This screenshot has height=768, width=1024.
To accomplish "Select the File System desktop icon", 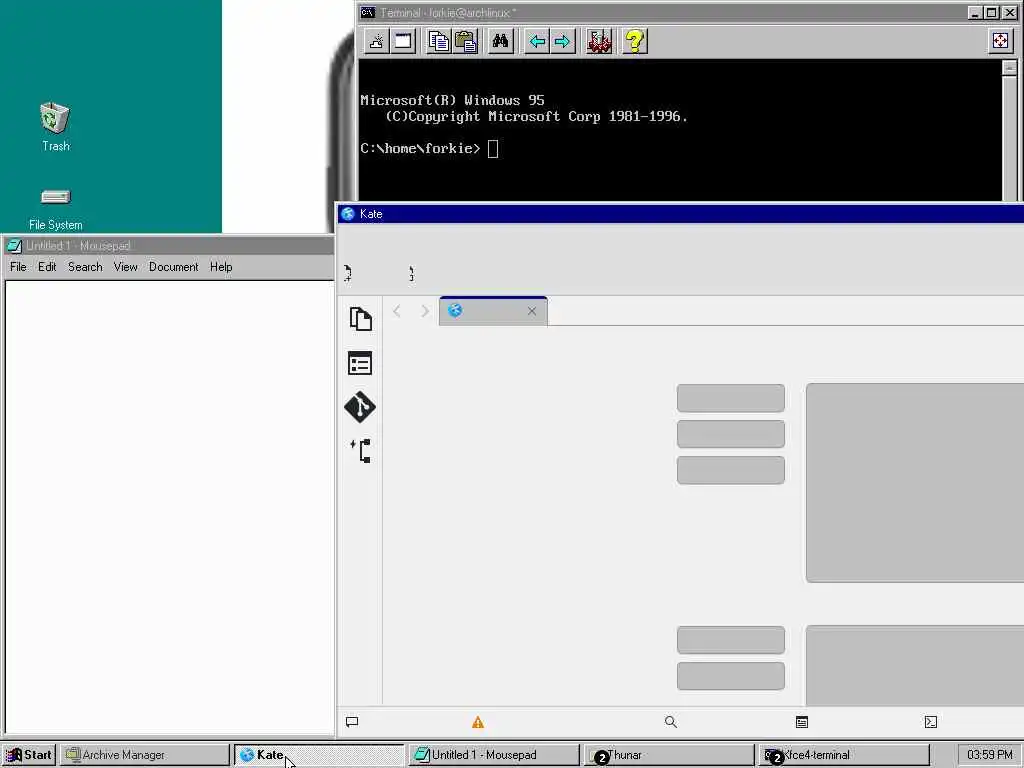I will pos(56,209).
